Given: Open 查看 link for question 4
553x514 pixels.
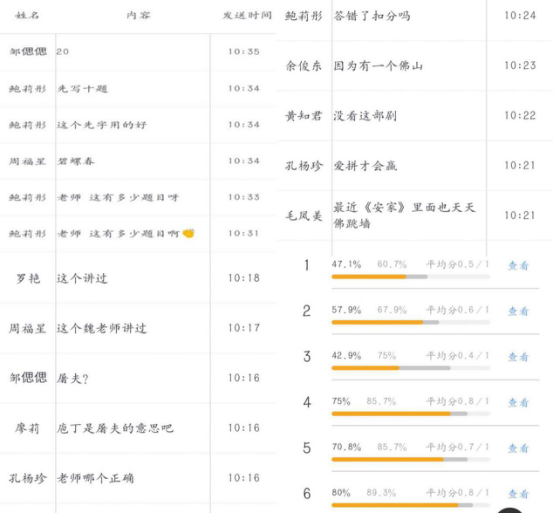Looking at the screenshot, I should point(518,402).
